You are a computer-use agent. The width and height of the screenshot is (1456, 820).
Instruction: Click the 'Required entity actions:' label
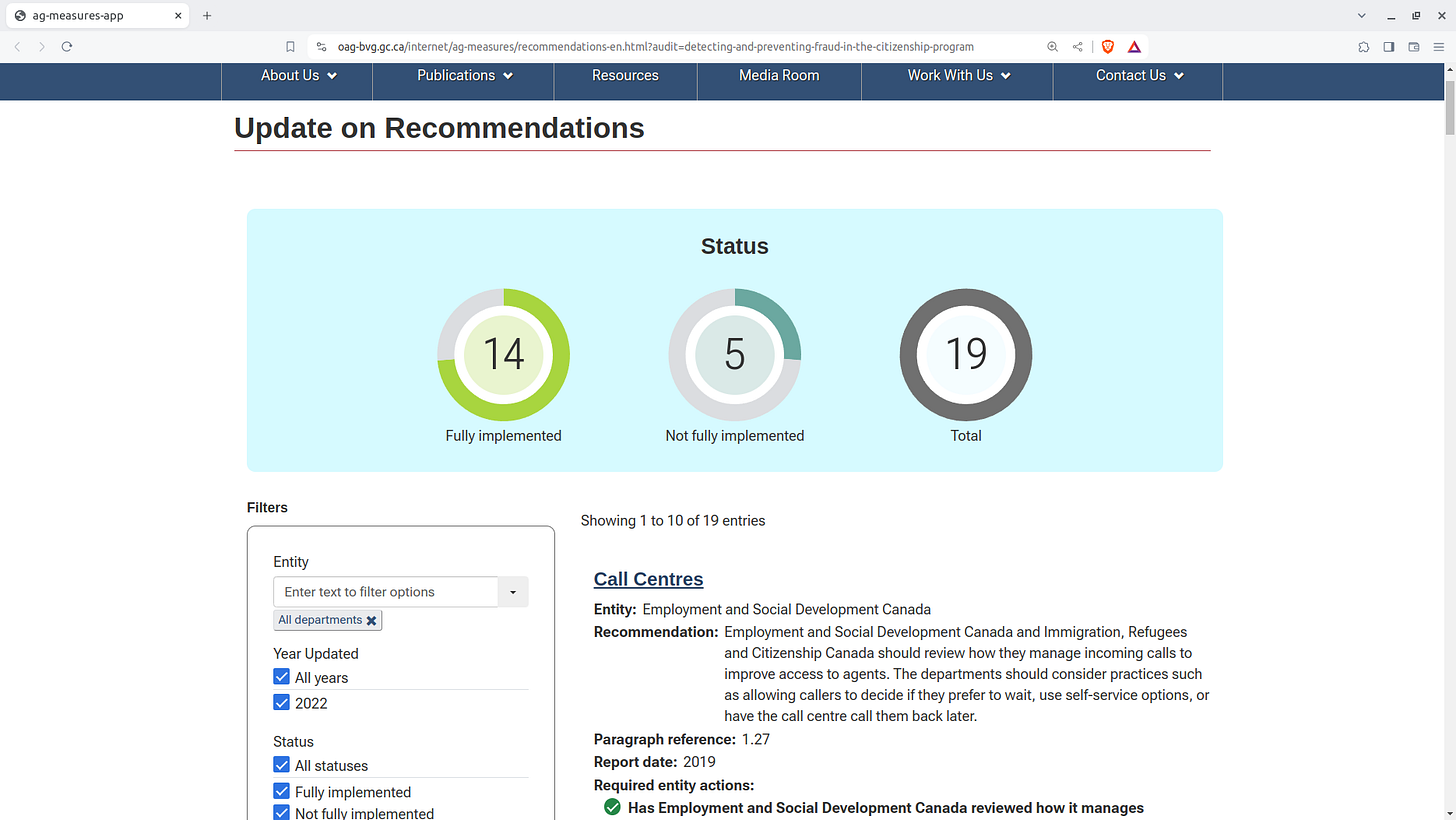(674, 785)
